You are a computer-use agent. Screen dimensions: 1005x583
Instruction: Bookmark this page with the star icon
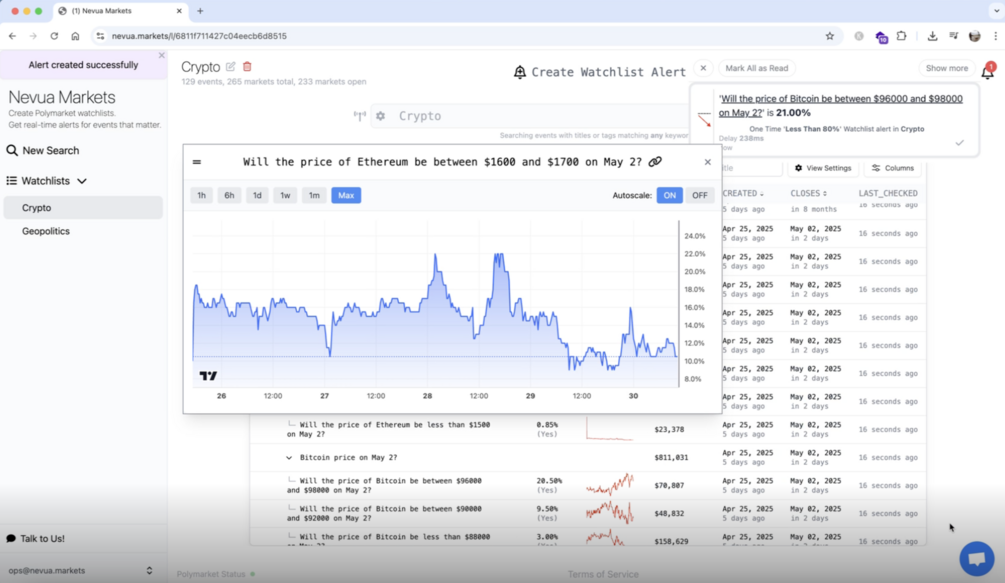click(x=830, y=36)
